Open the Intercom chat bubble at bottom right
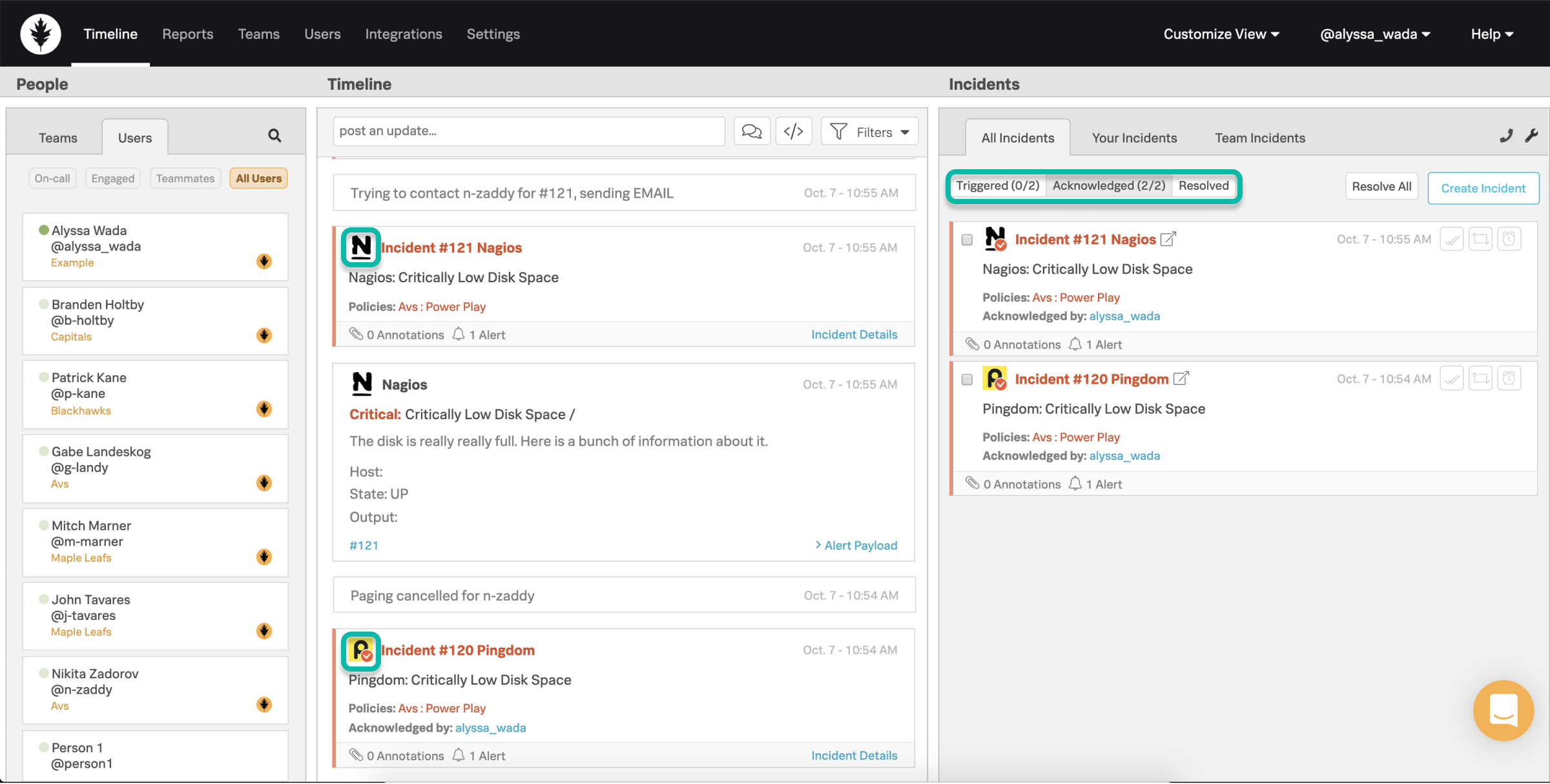1550x784 pixels. (x=1503, y=710)
